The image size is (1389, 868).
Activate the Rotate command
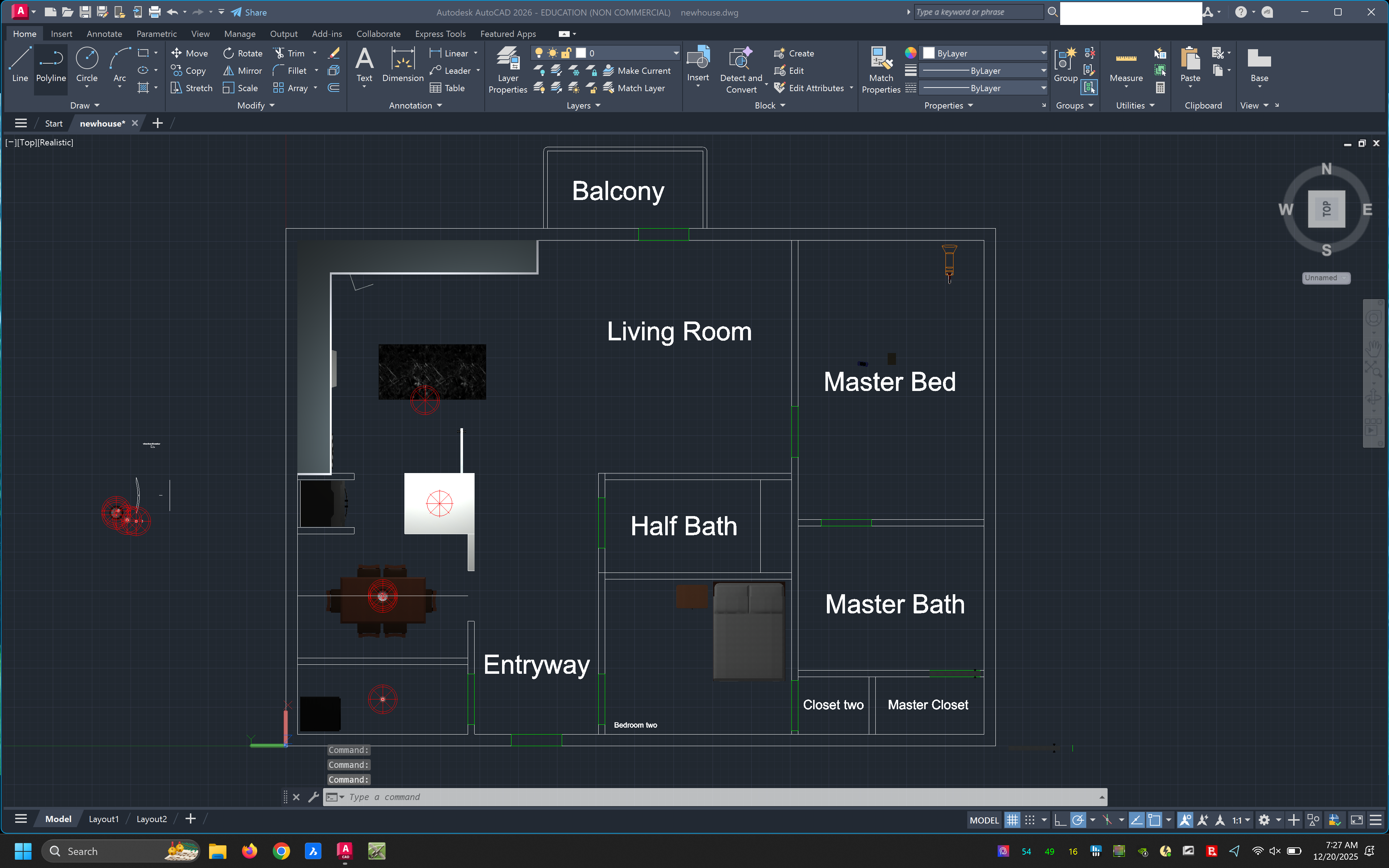coord(243,54)
